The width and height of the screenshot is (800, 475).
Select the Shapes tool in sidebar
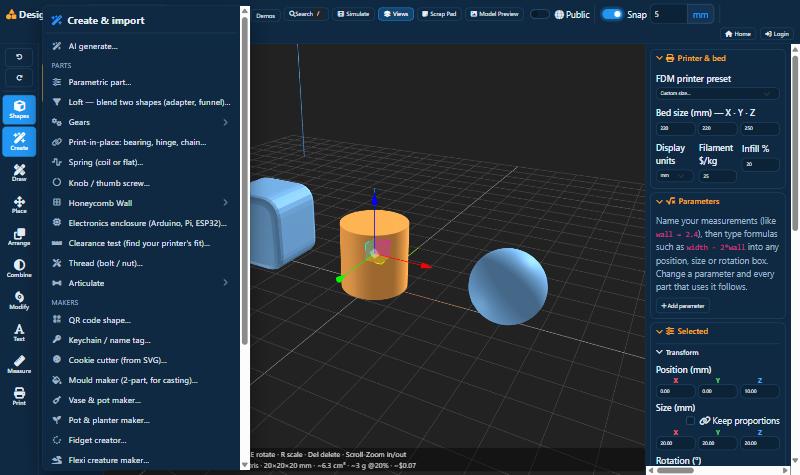click(x=19, y=109)
